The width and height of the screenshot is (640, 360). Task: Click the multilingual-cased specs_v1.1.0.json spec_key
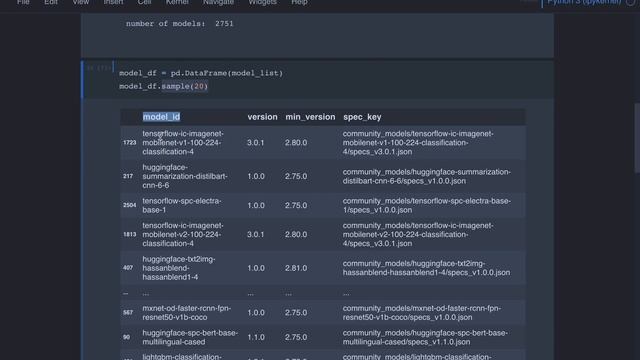pos(425,338)
